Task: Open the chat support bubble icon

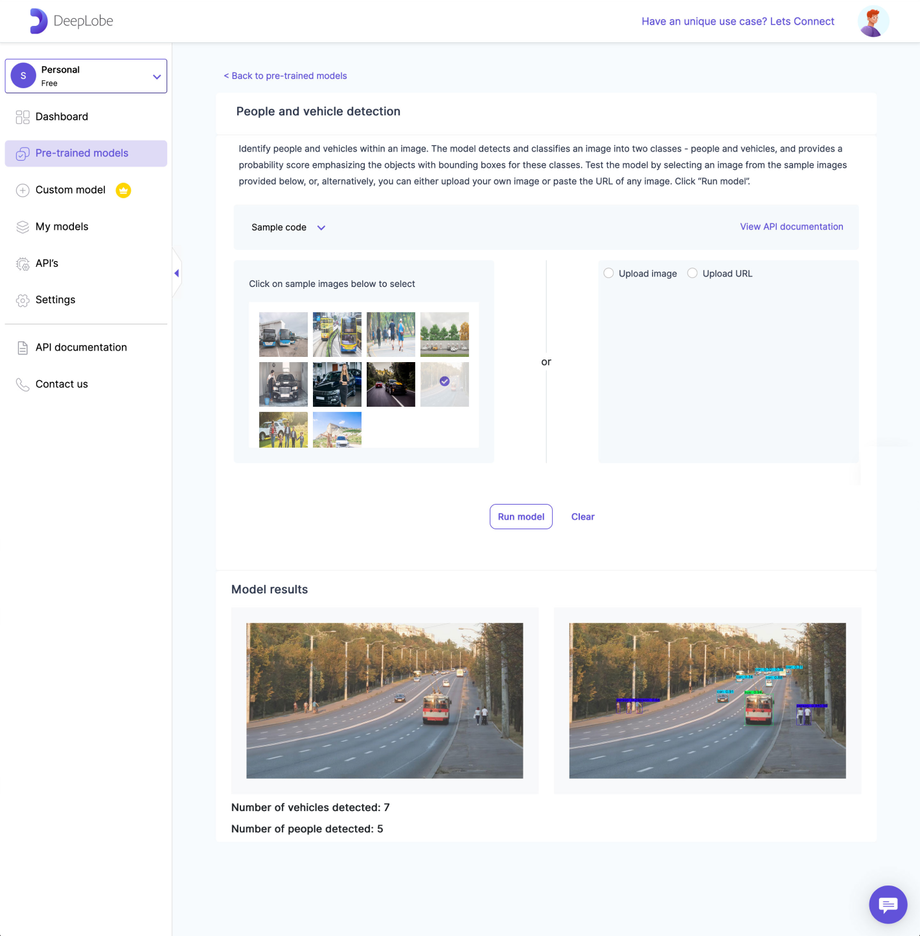Action: pos(887,904)
